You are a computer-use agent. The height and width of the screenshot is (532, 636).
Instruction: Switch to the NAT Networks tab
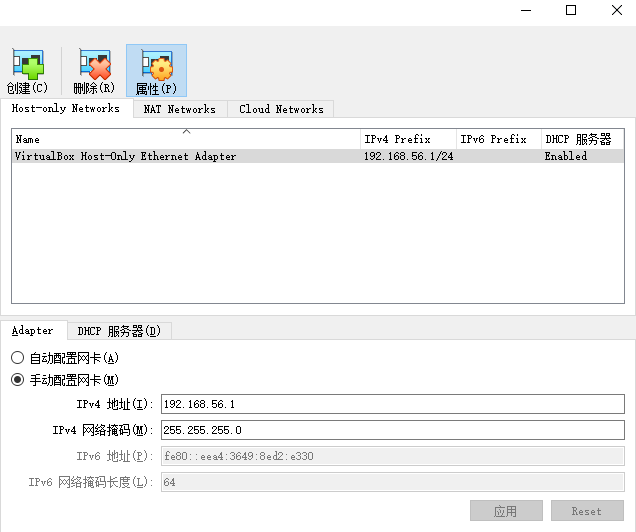[179, 109]
